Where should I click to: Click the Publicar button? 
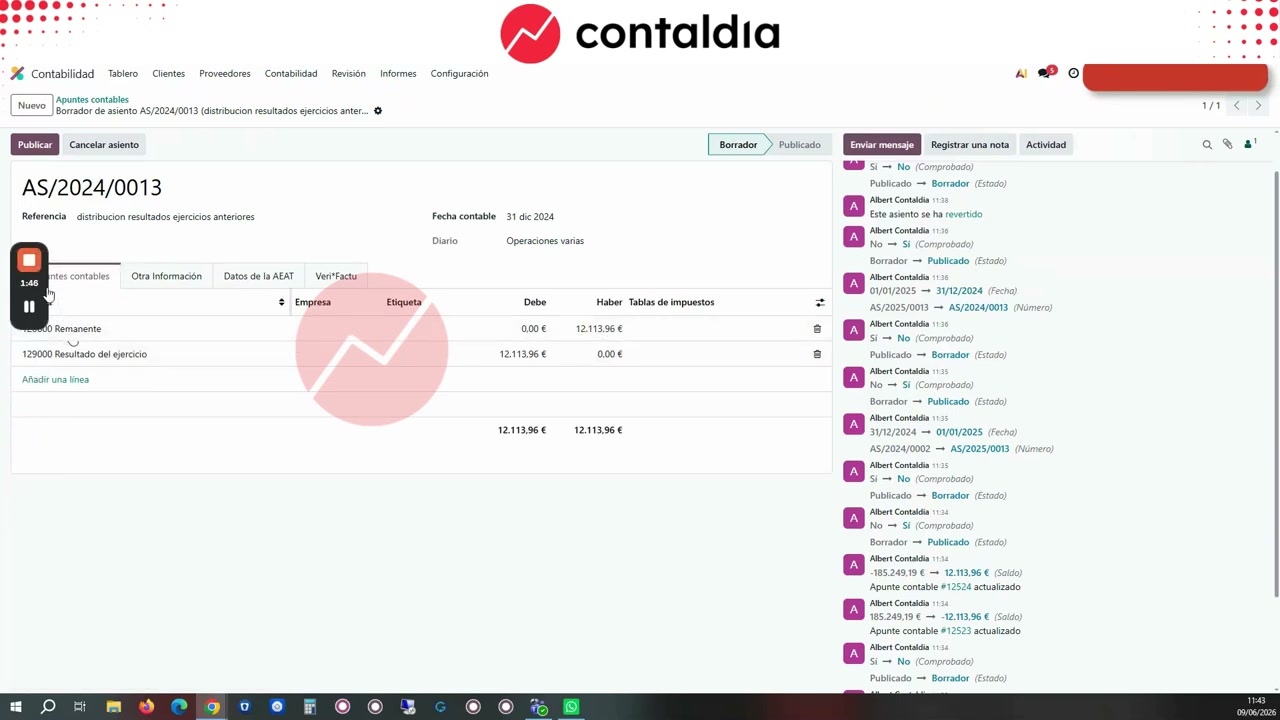35,145
